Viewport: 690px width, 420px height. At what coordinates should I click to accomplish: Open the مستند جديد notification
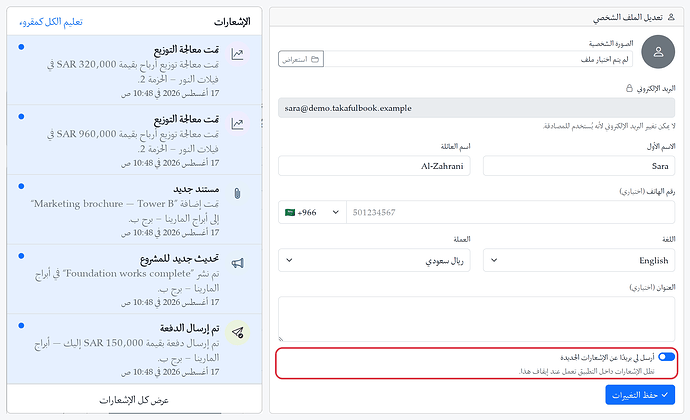point(134,210)
